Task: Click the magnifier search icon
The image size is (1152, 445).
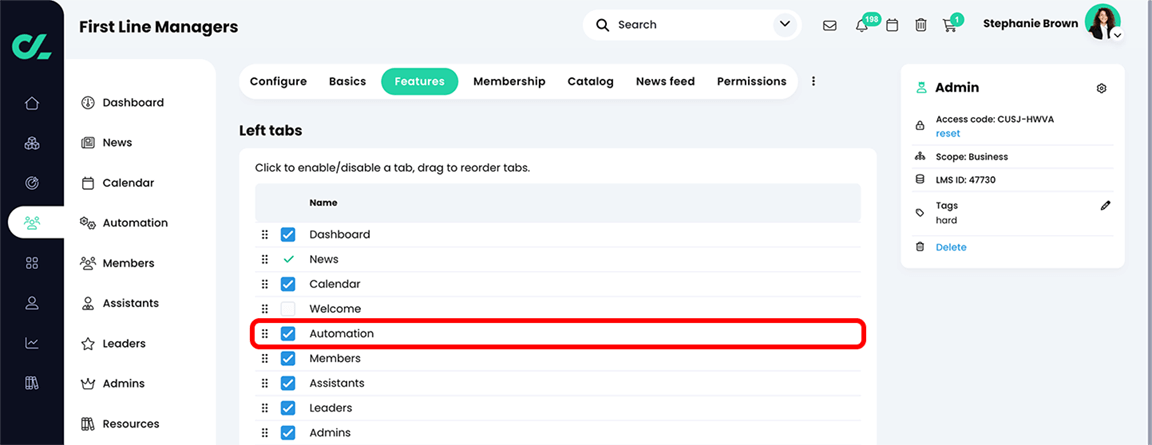Action: point(602,25)
